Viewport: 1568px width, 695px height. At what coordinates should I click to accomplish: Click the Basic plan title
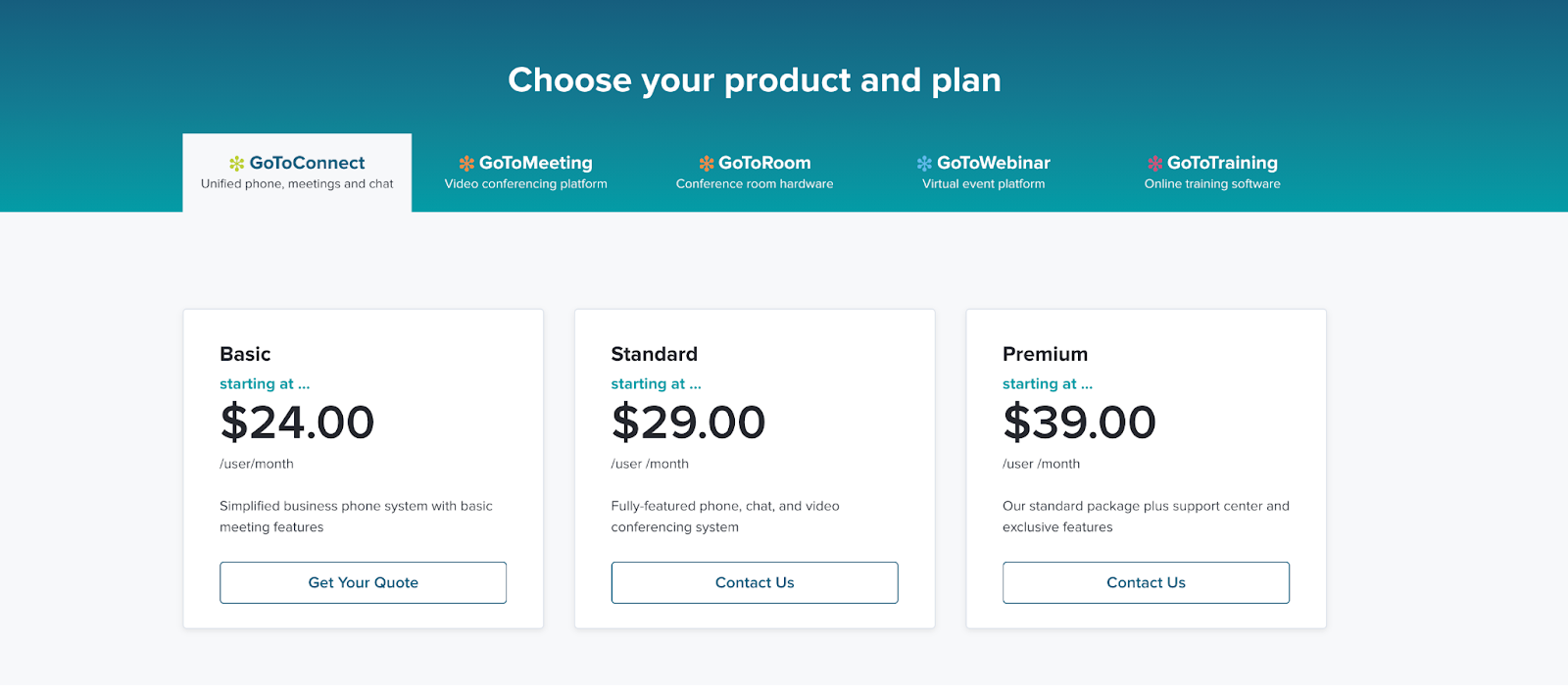click(245, 354)
